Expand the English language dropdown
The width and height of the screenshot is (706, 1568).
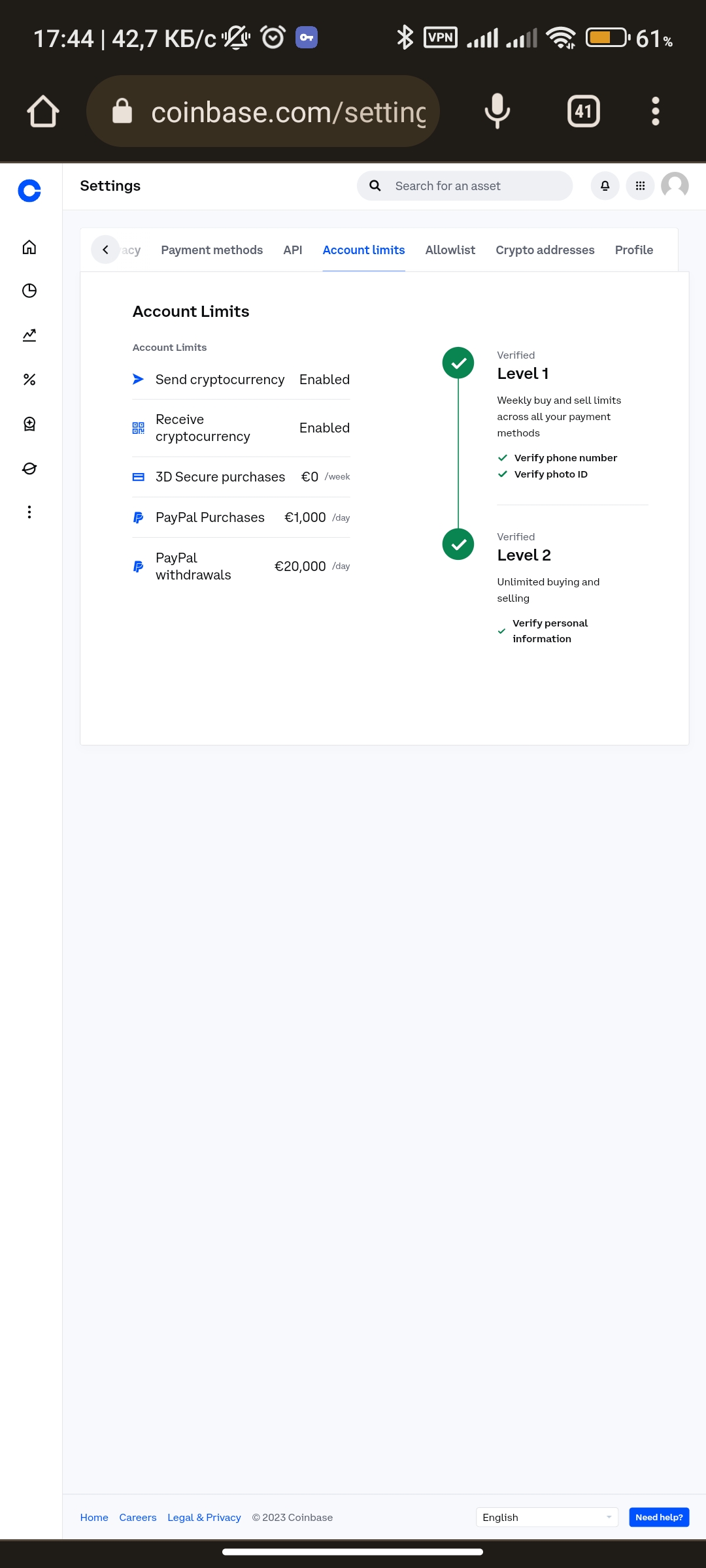(546, 1517)
